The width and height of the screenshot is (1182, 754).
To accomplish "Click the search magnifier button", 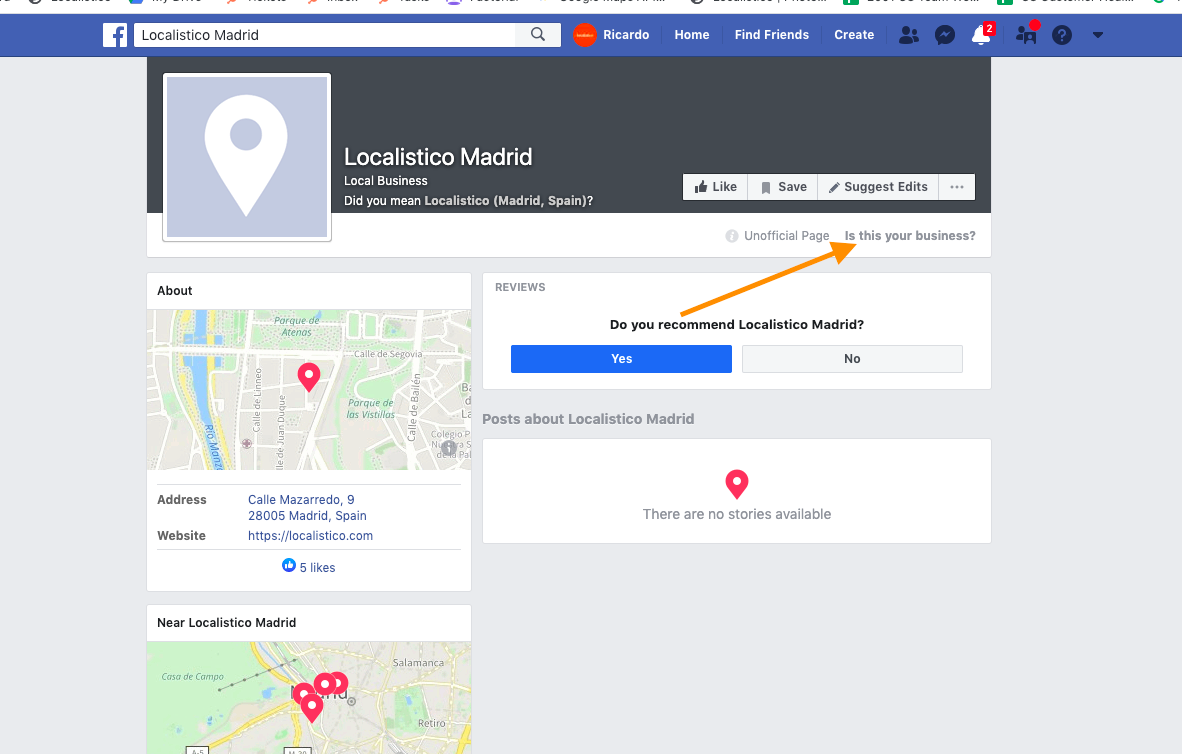I will click(537, 35).
